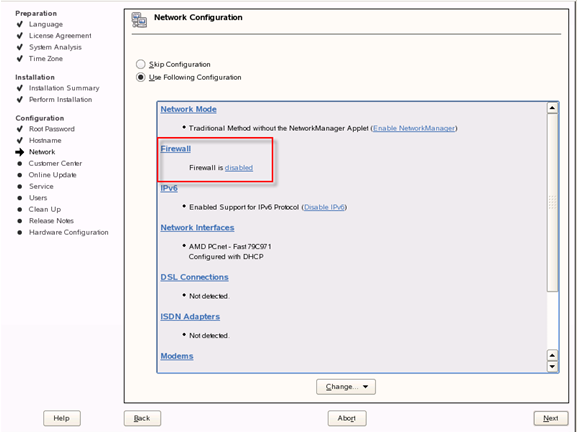Open the Modems link
Image resolution: width=578 pixels, height=434 pixels.
[177, 356]
